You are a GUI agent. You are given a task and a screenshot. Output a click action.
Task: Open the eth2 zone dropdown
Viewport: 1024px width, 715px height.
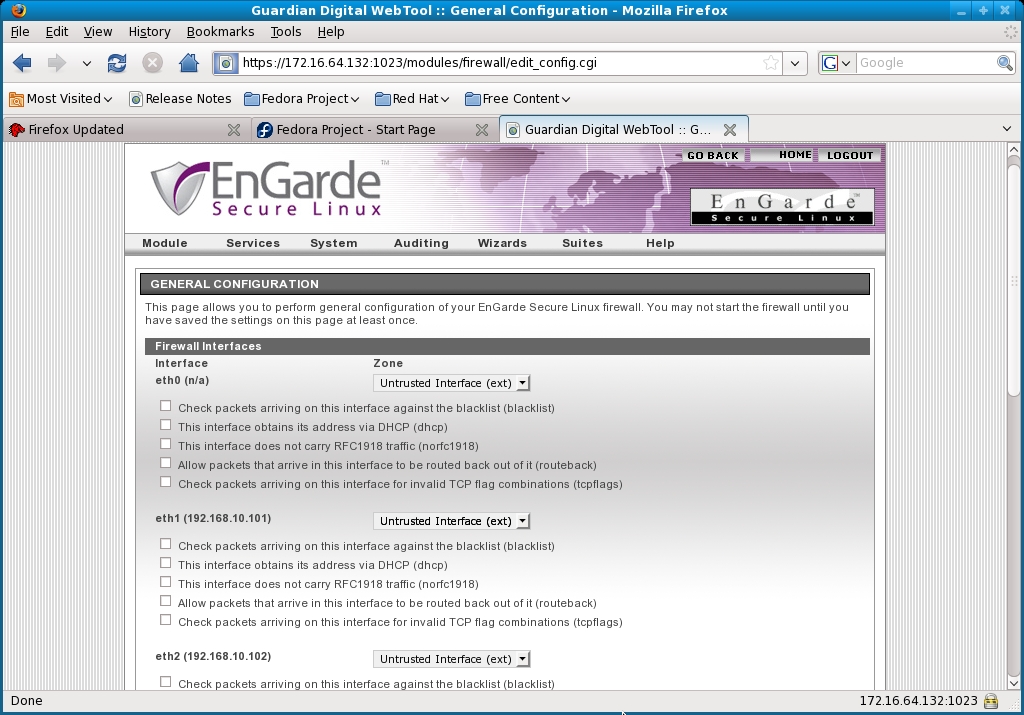pyautogui.click(x=451, y=659)
